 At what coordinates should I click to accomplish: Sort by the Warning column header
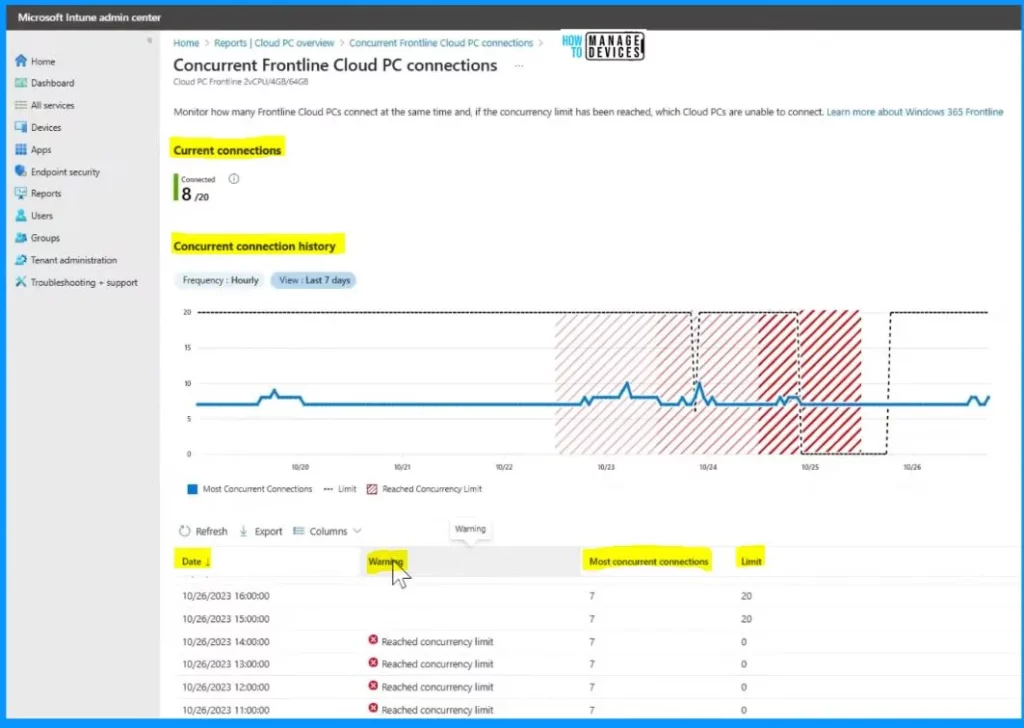(x=385, y=561)
